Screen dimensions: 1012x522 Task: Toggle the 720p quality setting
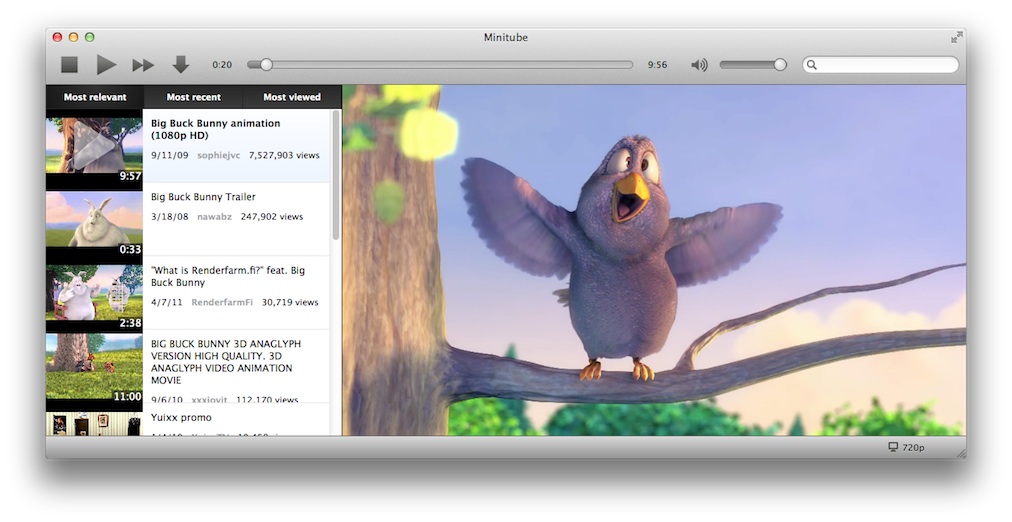click(x=913, y=447)
